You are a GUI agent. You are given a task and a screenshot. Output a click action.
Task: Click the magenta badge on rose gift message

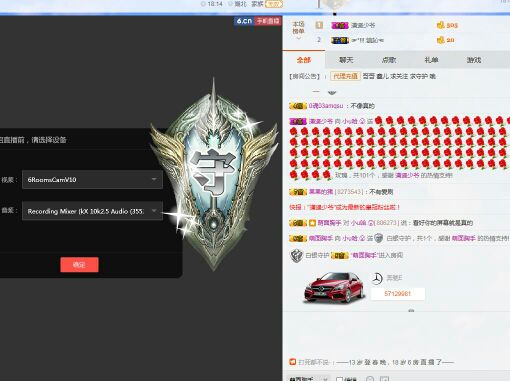click(x=298, y=121)
